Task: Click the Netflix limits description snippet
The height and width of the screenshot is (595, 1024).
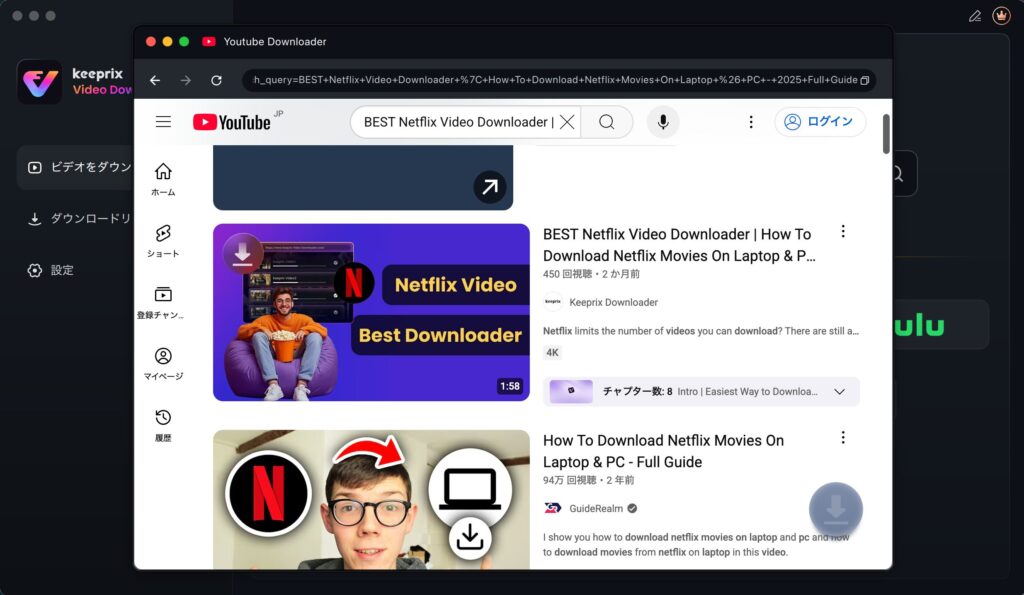Action: pos(701,331)
